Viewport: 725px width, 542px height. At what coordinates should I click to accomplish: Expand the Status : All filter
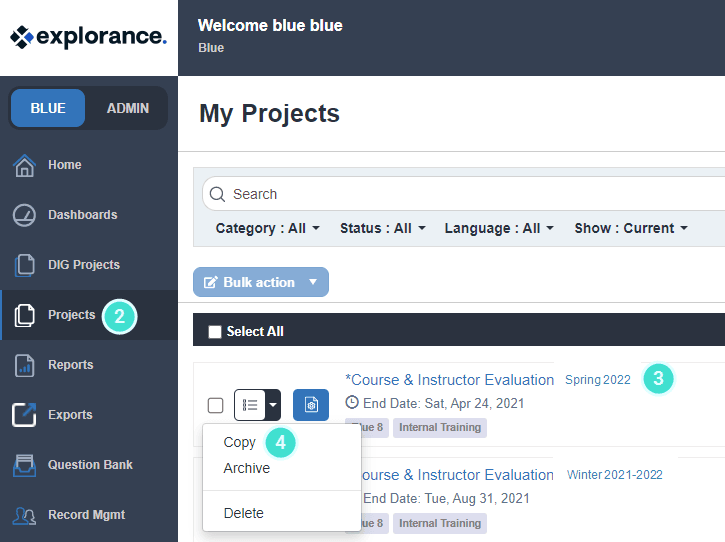point(382,228)
